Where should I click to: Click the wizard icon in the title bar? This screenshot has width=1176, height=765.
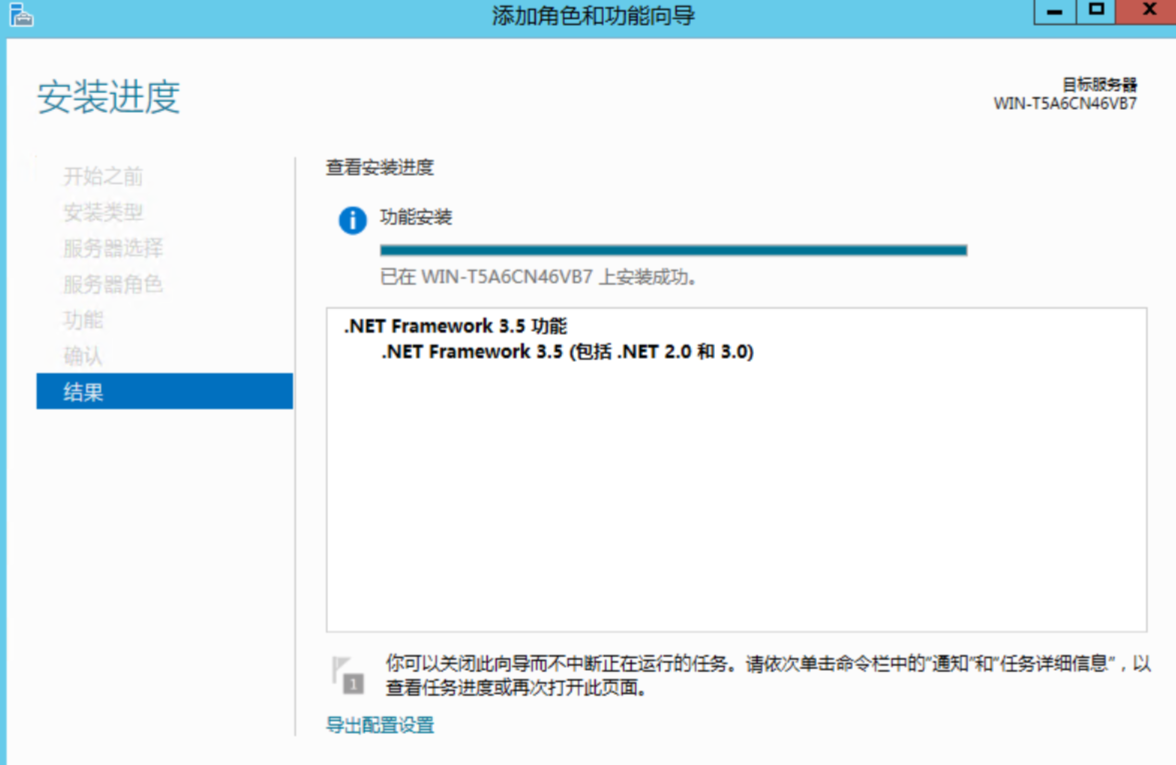pyautogui.click(x=20, y=14)
